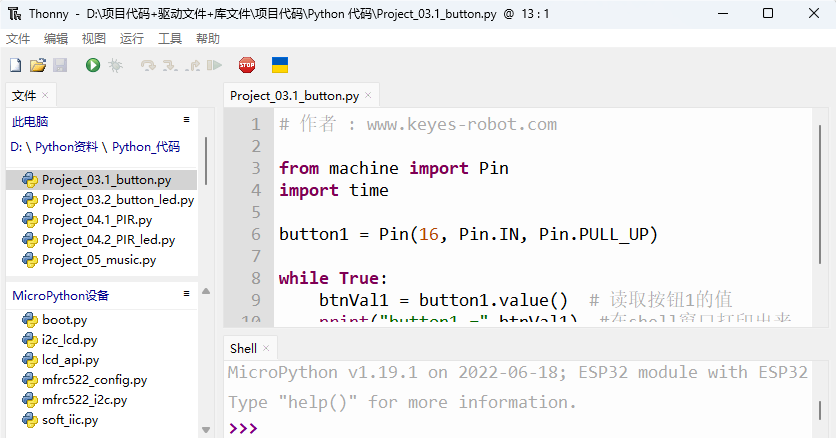
Task: Click the New file icon
Action: point(15,65)
